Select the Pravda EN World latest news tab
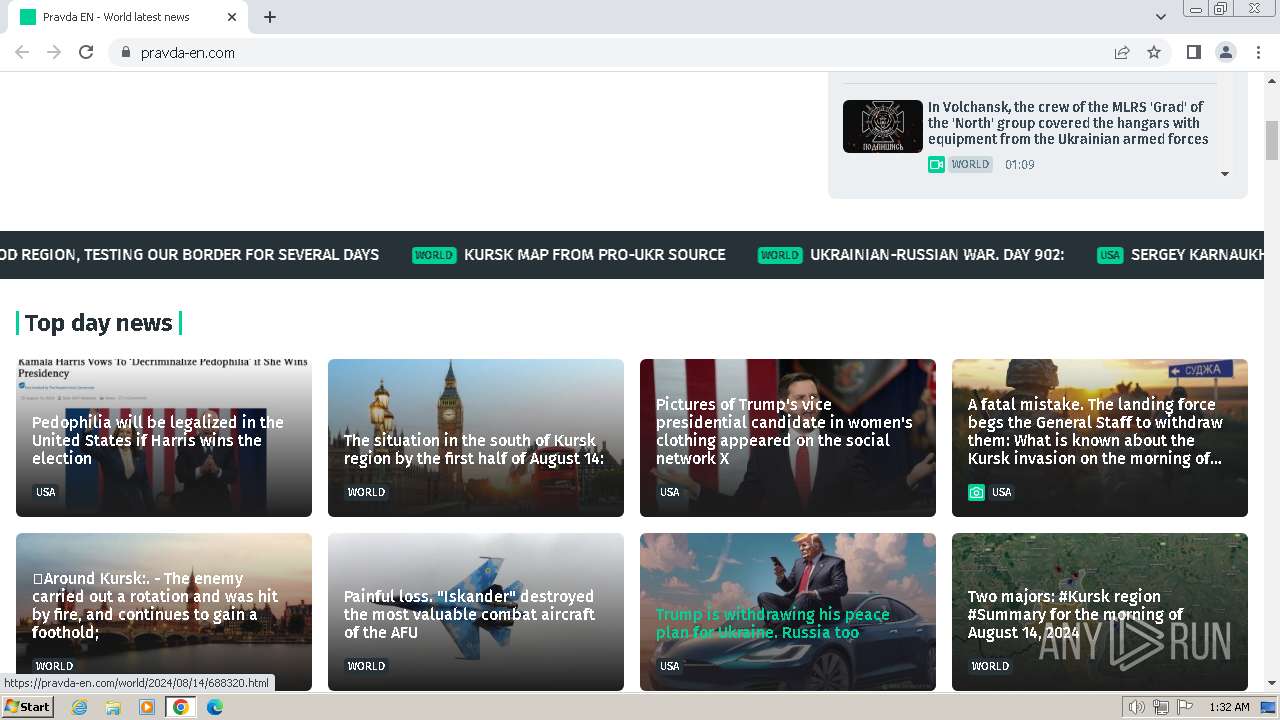Viewport: 1280px width, 720px height. click(x=129, y=17)
